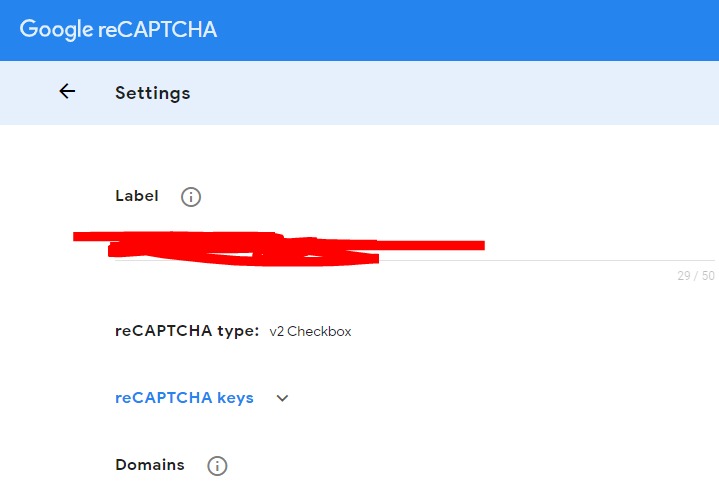Click blank space right of the v2 Checkbox text
719x487 pixels.
click(500, 332)
